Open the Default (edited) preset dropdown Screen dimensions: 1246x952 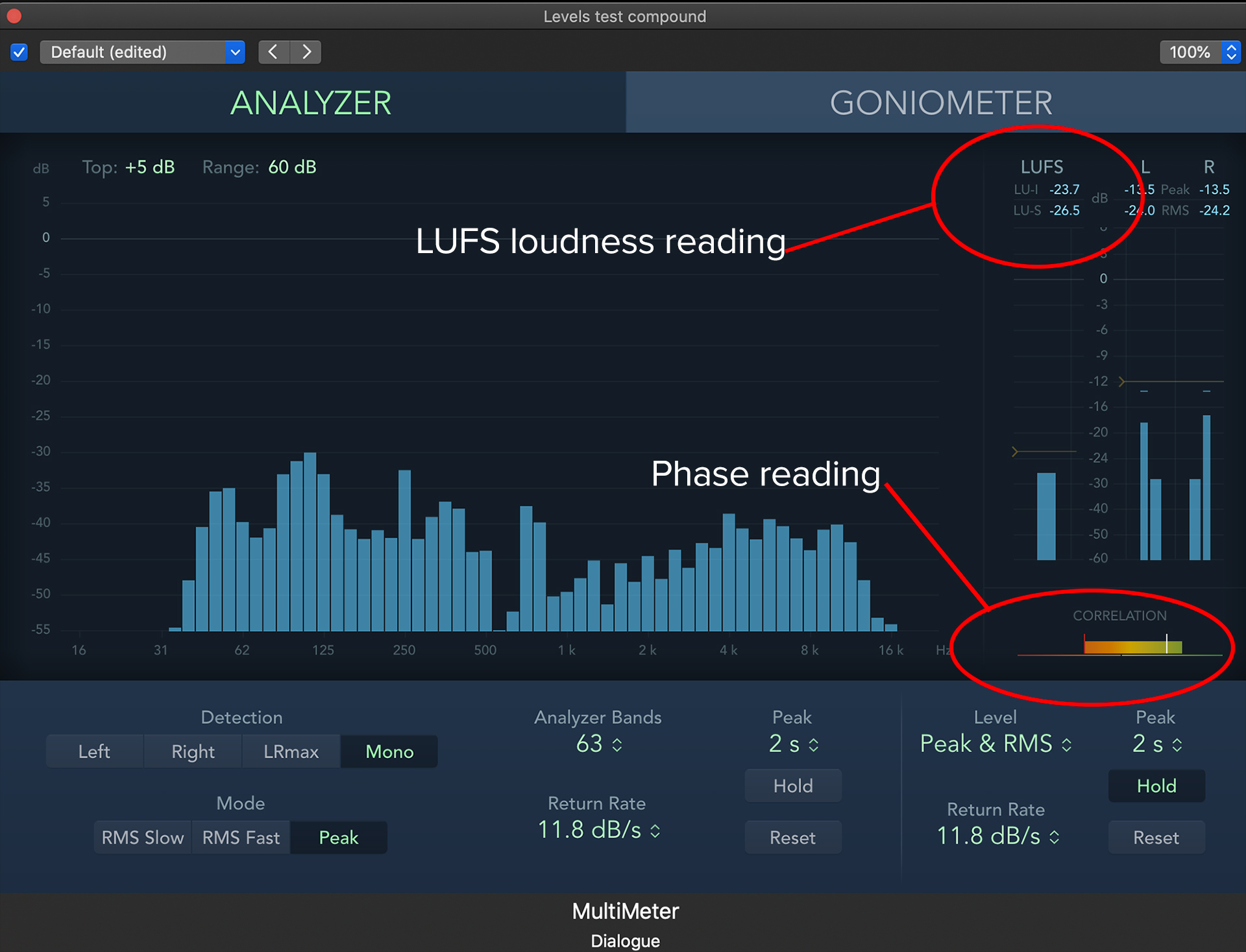coord(142,52)
